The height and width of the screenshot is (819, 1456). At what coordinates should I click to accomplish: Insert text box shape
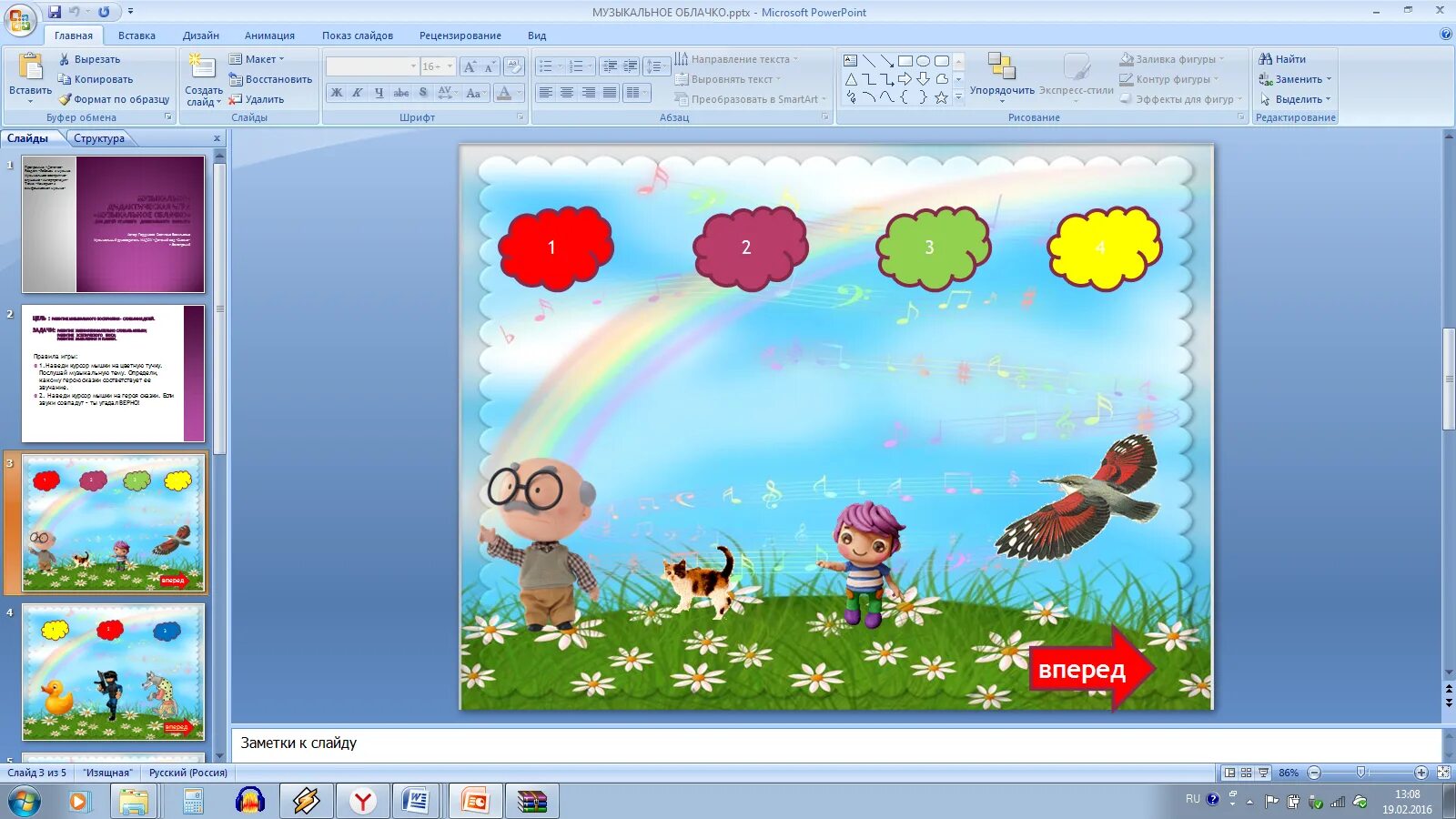[x=850, y=61]
